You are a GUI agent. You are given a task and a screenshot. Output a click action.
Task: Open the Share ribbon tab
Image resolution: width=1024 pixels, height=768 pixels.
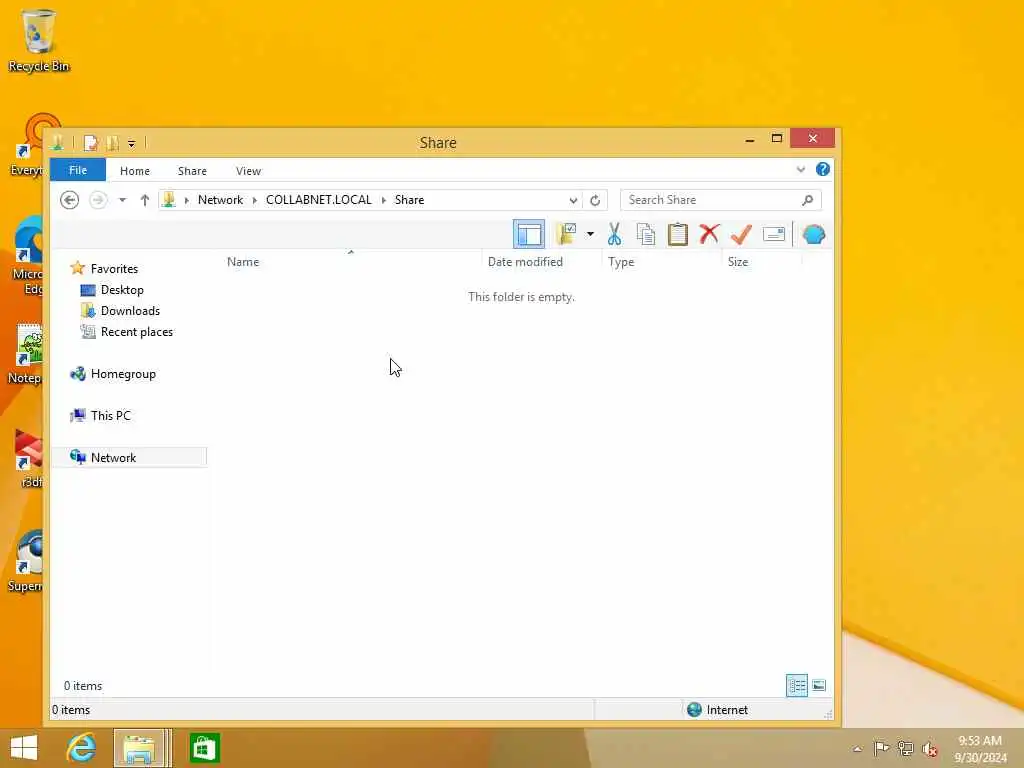[192, 170]
